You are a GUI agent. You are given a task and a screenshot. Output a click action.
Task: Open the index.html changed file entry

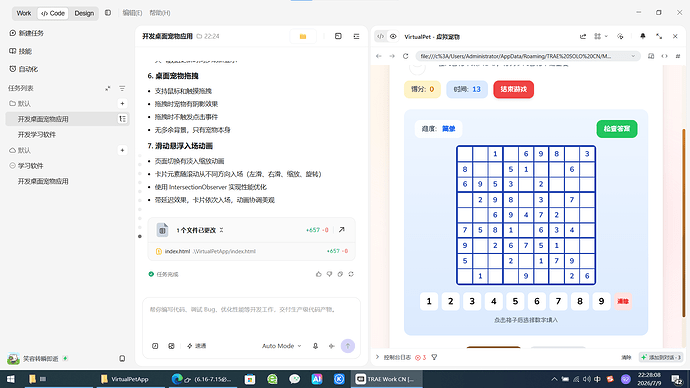click(x=251, y=251)
